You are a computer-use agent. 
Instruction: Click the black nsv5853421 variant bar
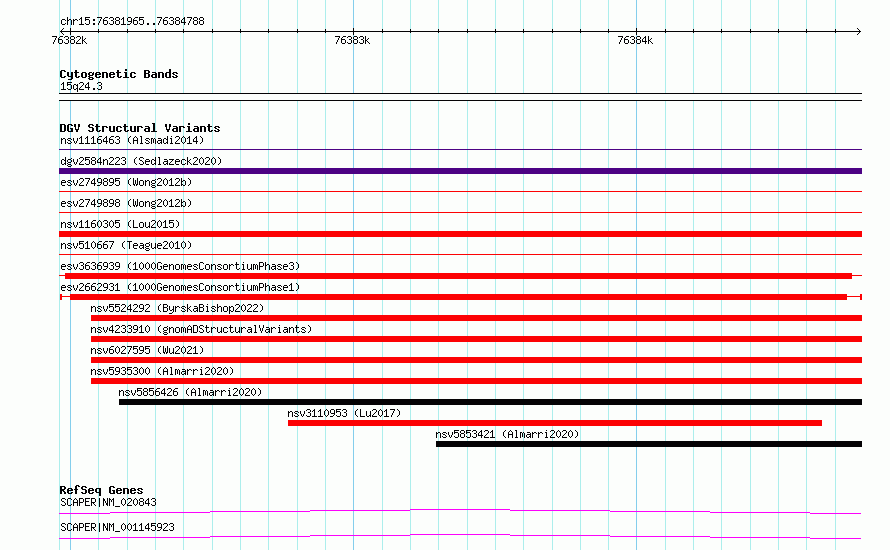[649, 444]
